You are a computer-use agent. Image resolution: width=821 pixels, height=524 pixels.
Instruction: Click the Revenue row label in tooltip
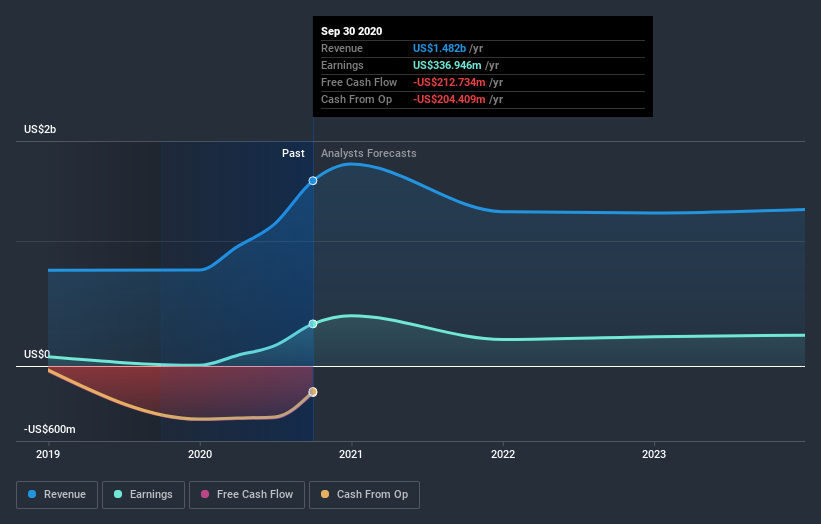[x=342, y=48]
